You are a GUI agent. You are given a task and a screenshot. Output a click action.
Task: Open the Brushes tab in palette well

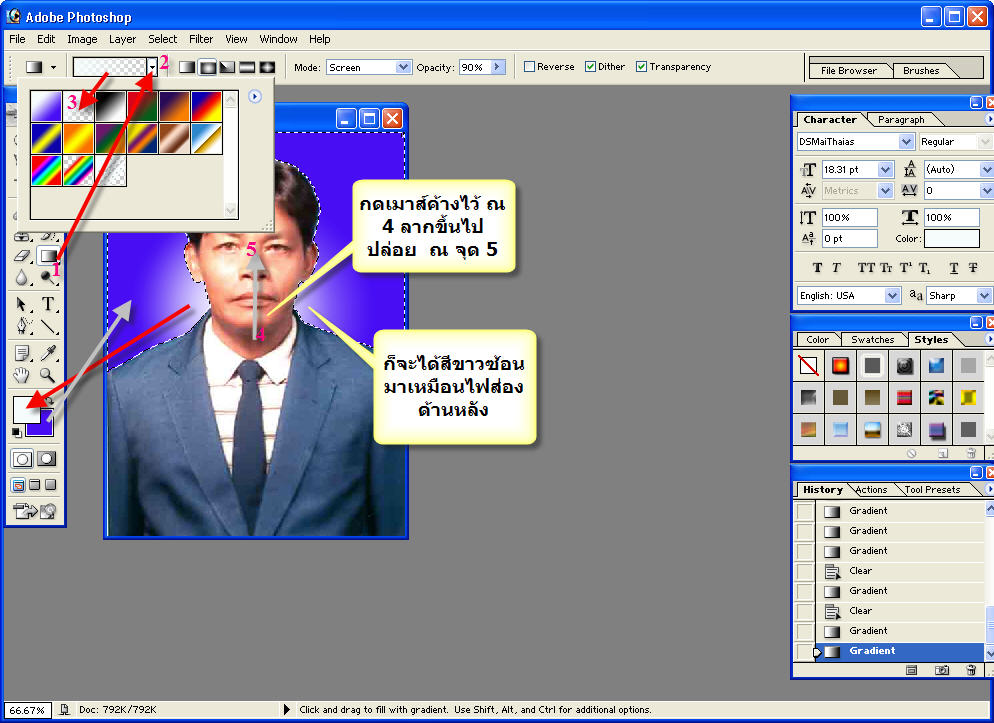[921, 71]
